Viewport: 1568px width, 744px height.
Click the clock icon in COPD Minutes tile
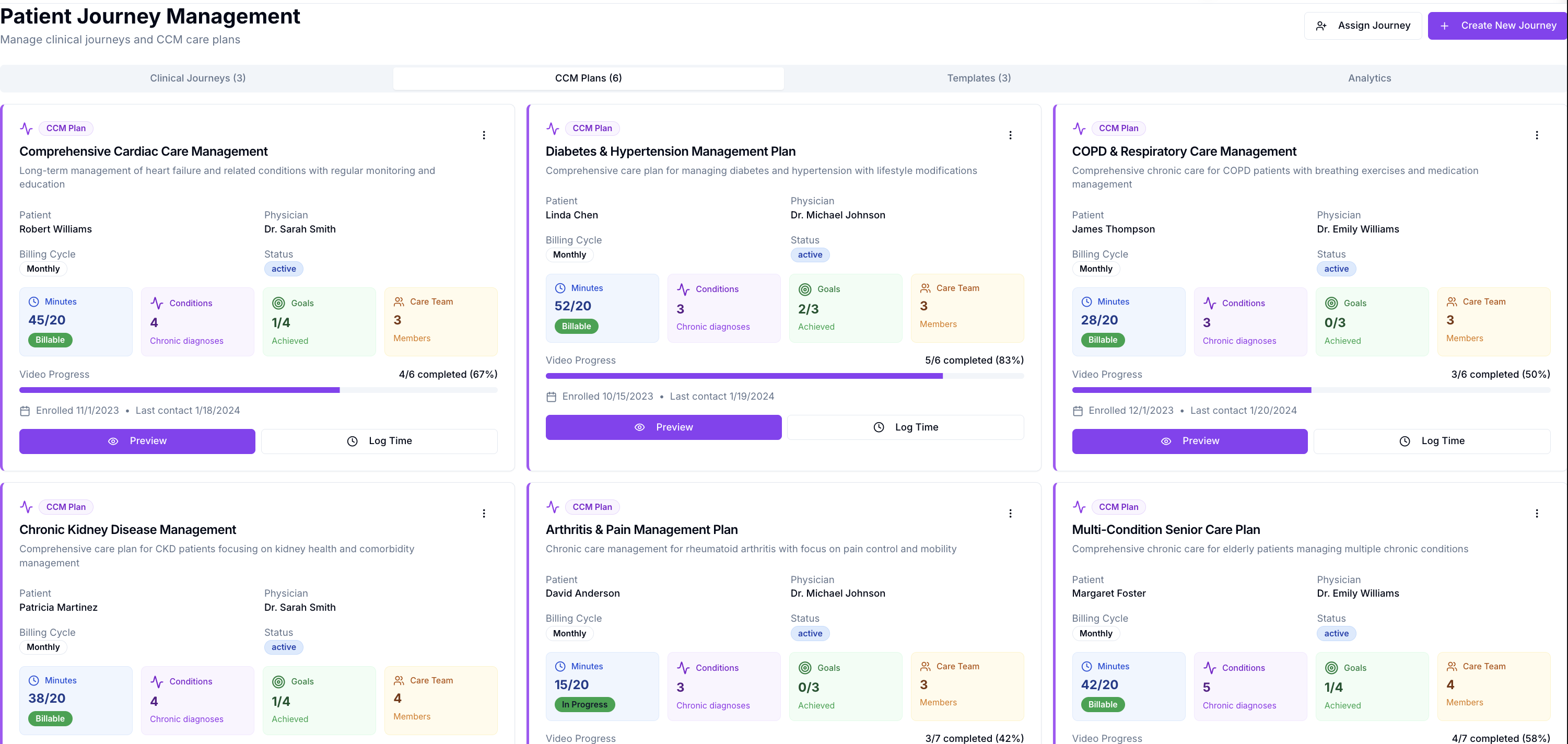[x=1087, y=302]
